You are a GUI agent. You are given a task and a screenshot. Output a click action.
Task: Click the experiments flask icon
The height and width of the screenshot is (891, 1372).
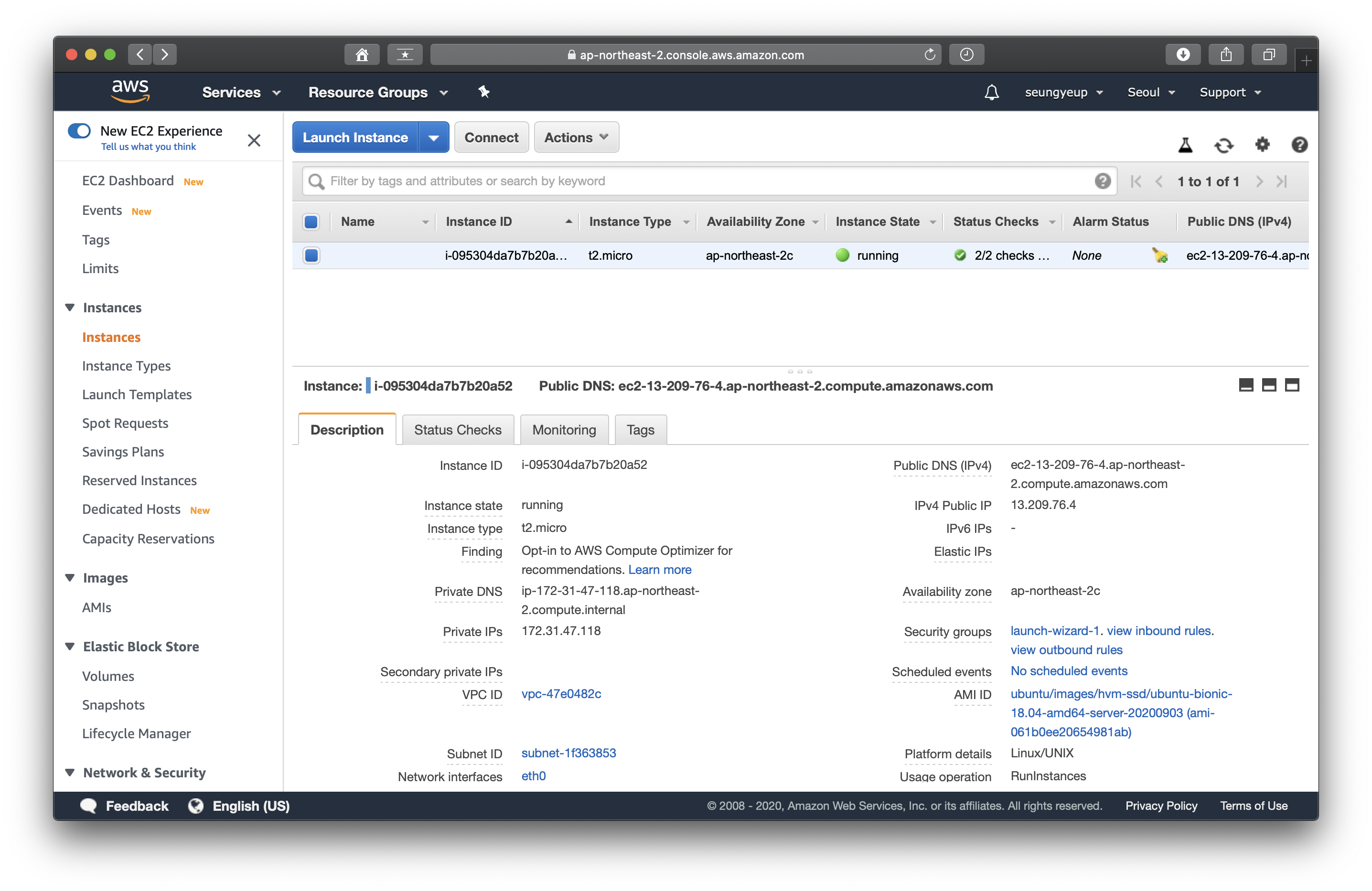click(x=1185, y=145)
